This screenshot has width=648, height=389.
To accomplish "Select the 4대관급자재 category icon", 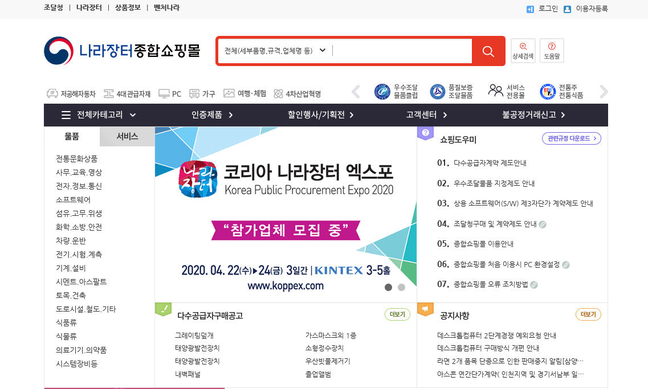I will pos(109,93).
